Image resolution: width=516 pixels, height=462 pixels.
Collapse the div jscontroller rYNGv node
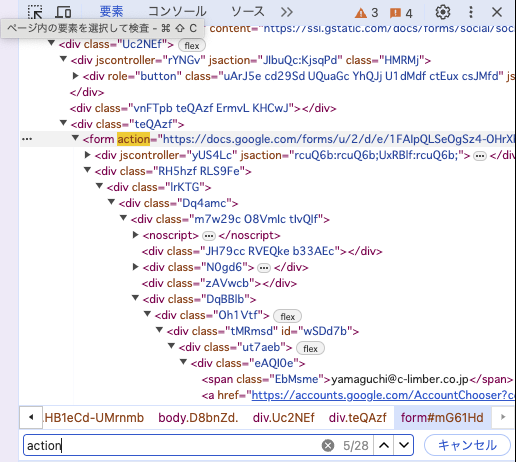63,59
